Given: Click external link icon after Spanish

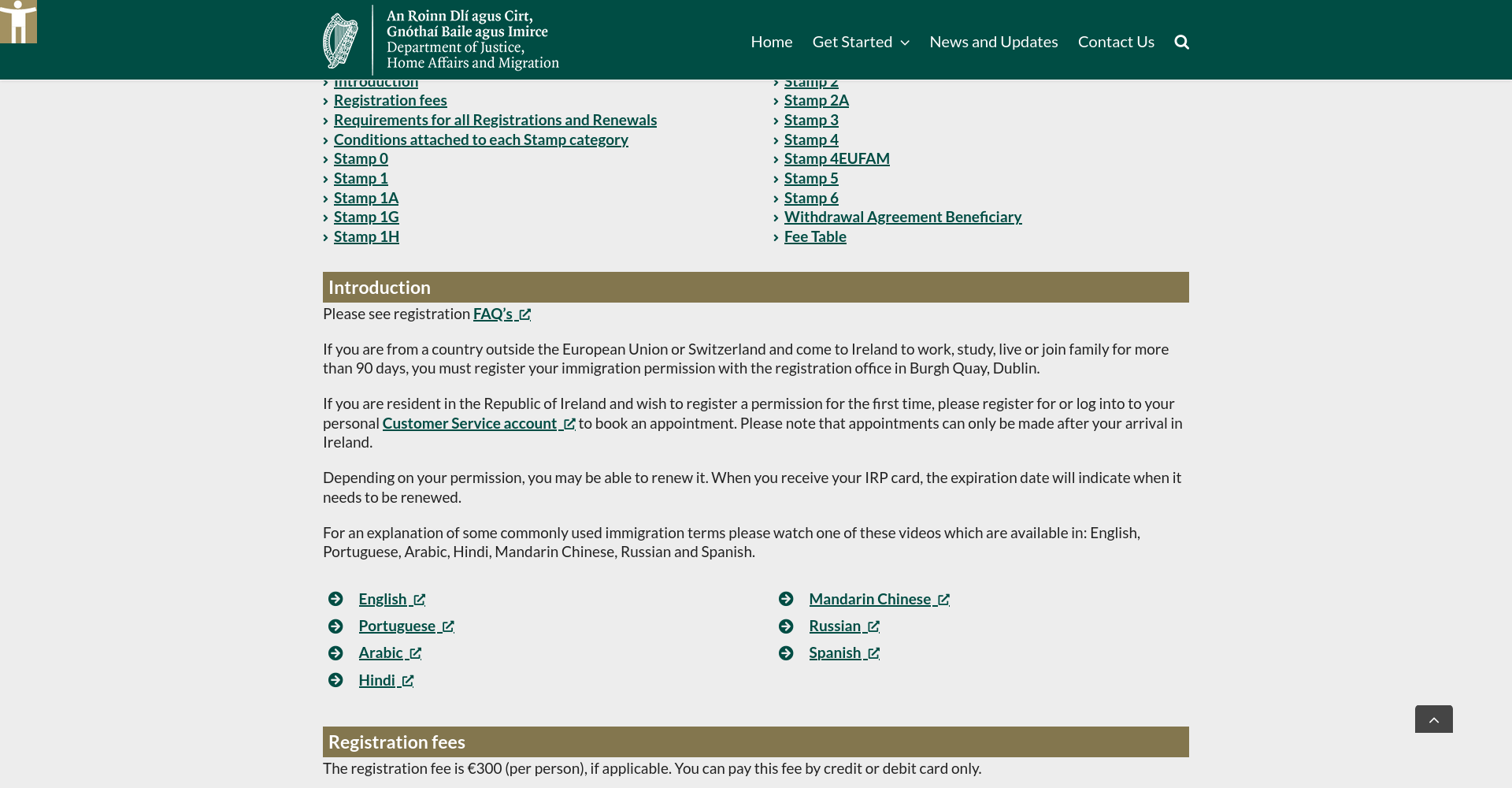Looking at the screenshot, I should (x=873, y=653).
